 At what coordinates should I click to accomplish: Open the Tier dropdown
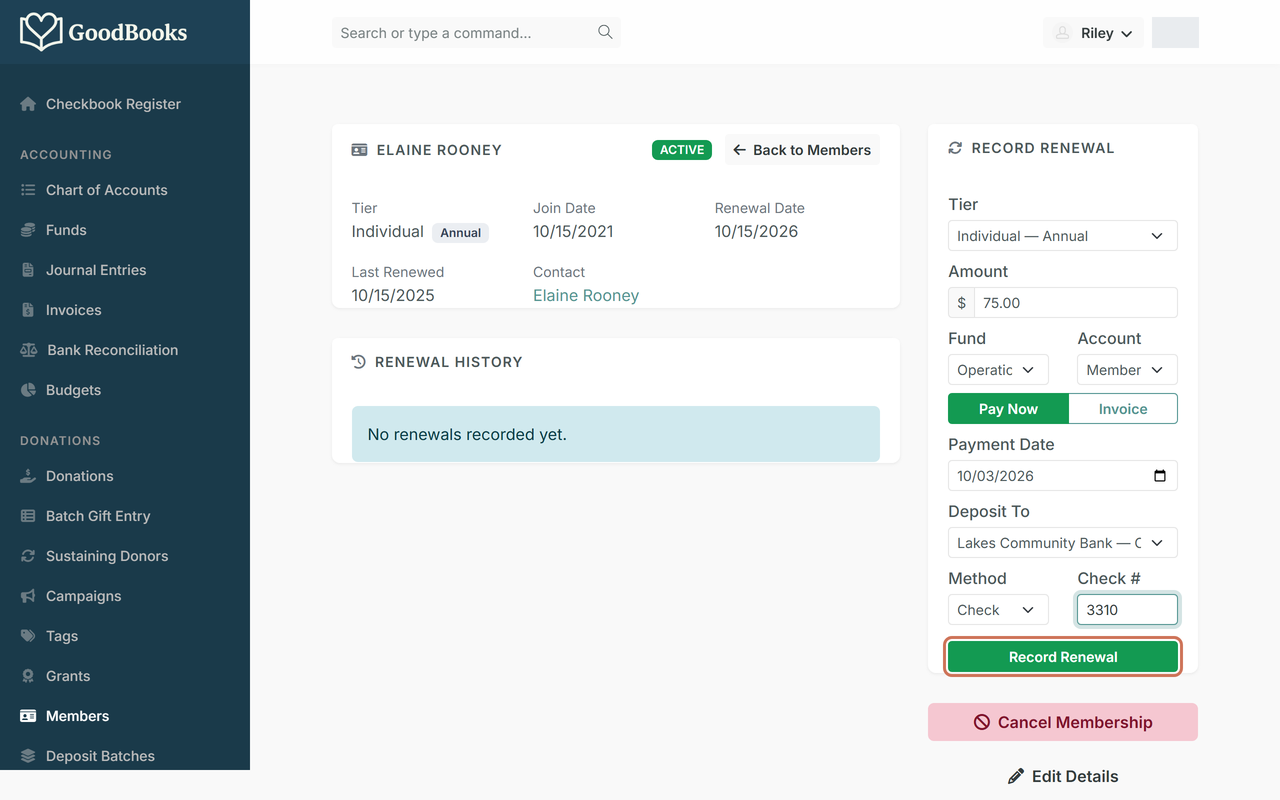point(1063,236)
